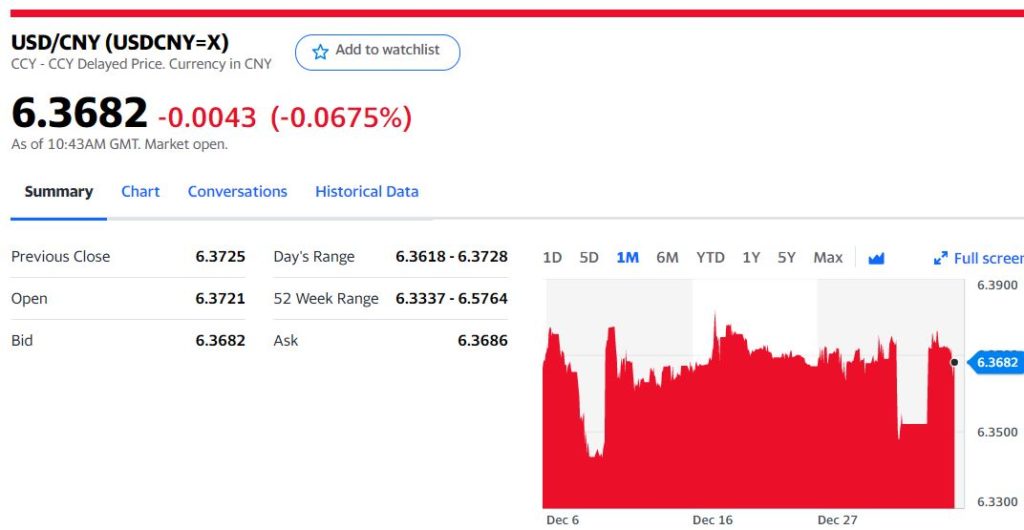Select the 1D chart range
Screen dimensions: 1024x530
552,258
